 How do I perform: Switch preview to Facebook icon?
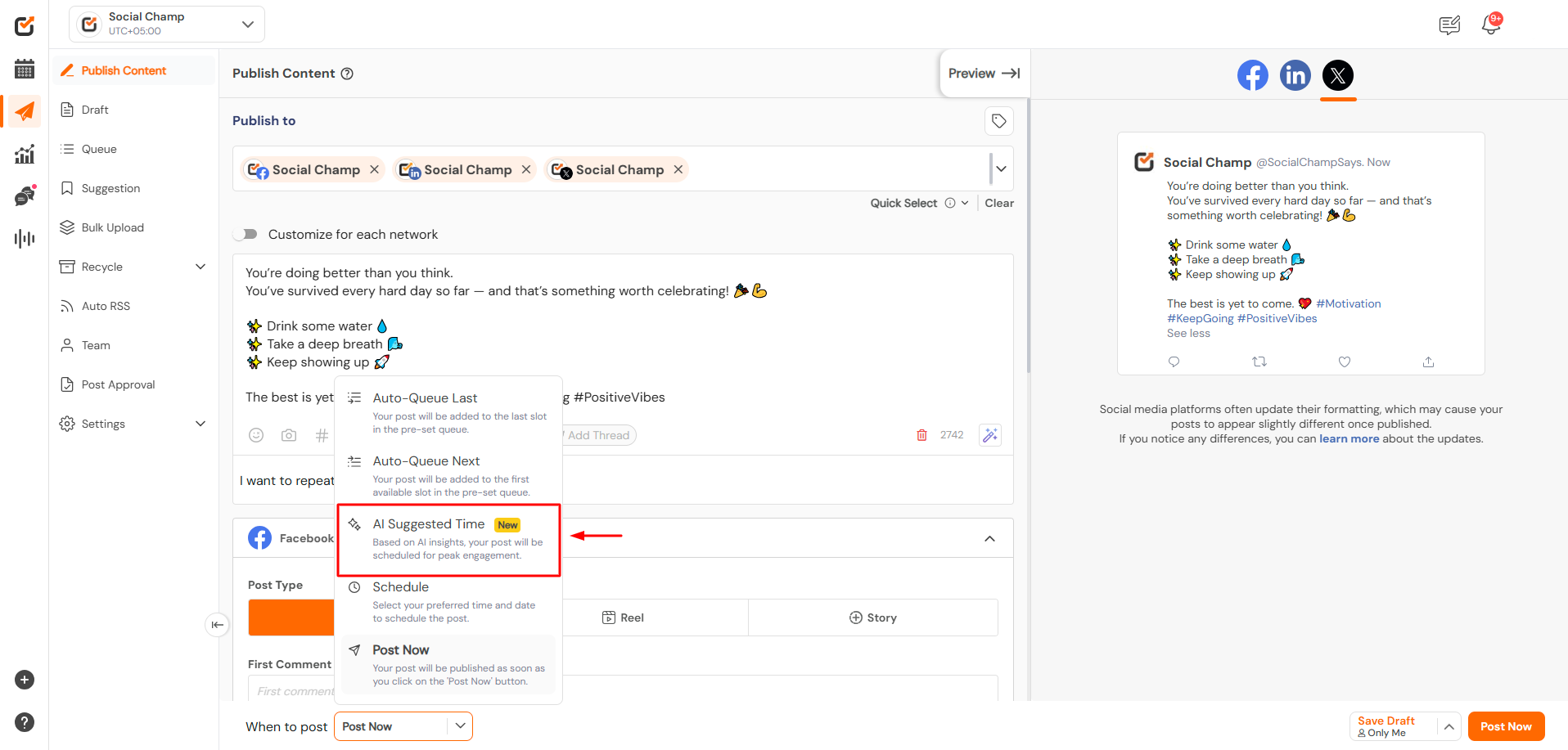point(1252,75)
